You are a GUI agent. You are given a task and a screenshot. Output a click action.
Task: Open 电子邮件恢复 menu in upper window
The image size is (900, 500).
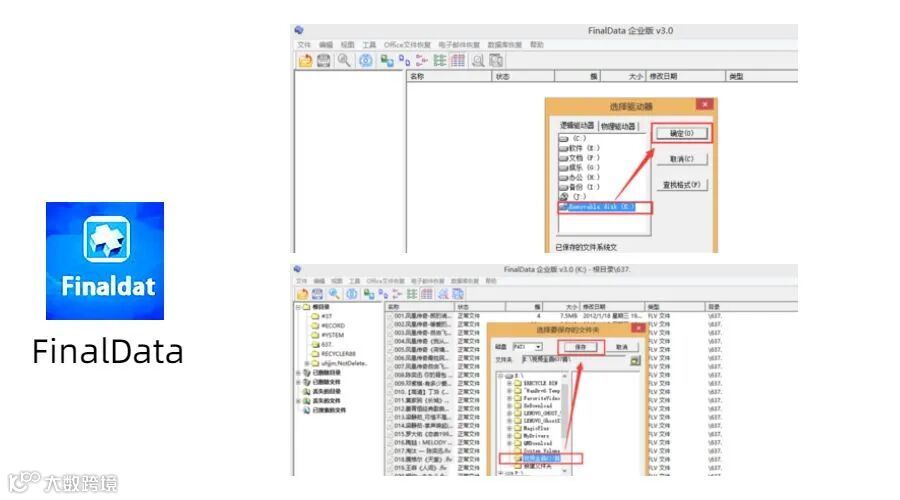click(x=459, y=45)
